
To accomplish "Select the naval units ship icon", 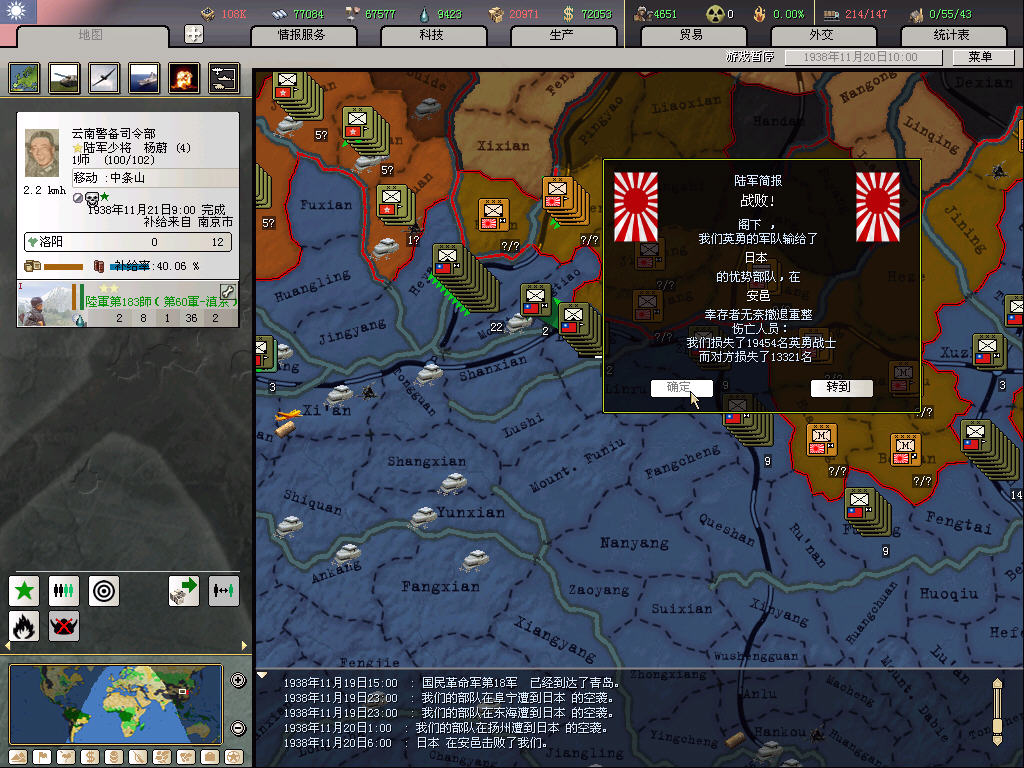I will pos(144,78).
